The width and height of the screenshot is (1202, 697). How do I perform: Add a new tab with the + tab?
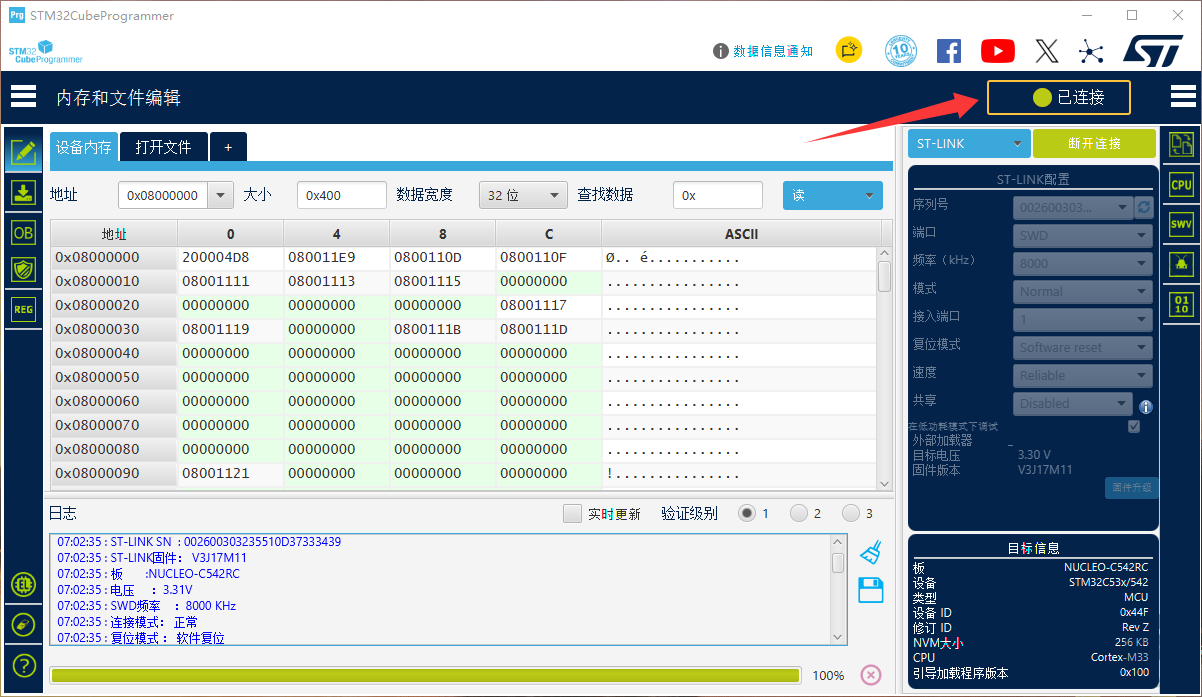coord(228,147)
